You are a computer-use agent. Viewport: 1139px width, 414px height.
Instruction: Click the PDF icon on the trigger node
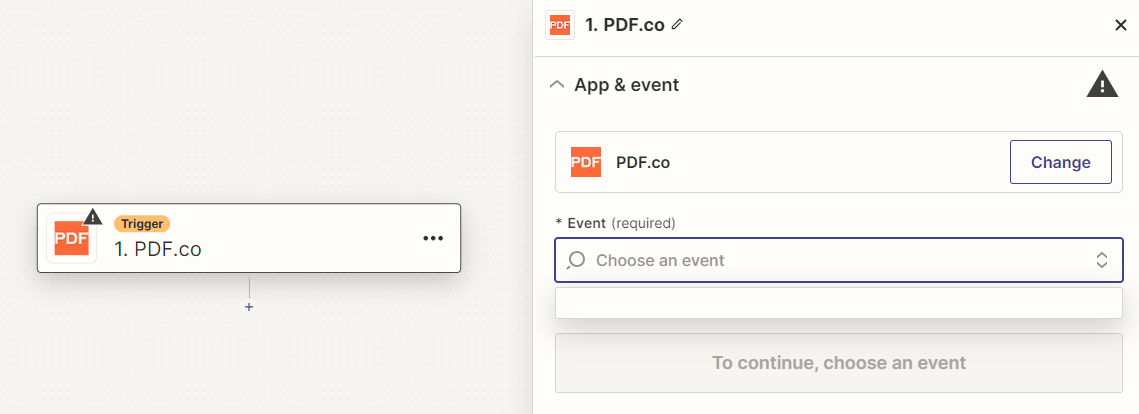click(71, 240)
